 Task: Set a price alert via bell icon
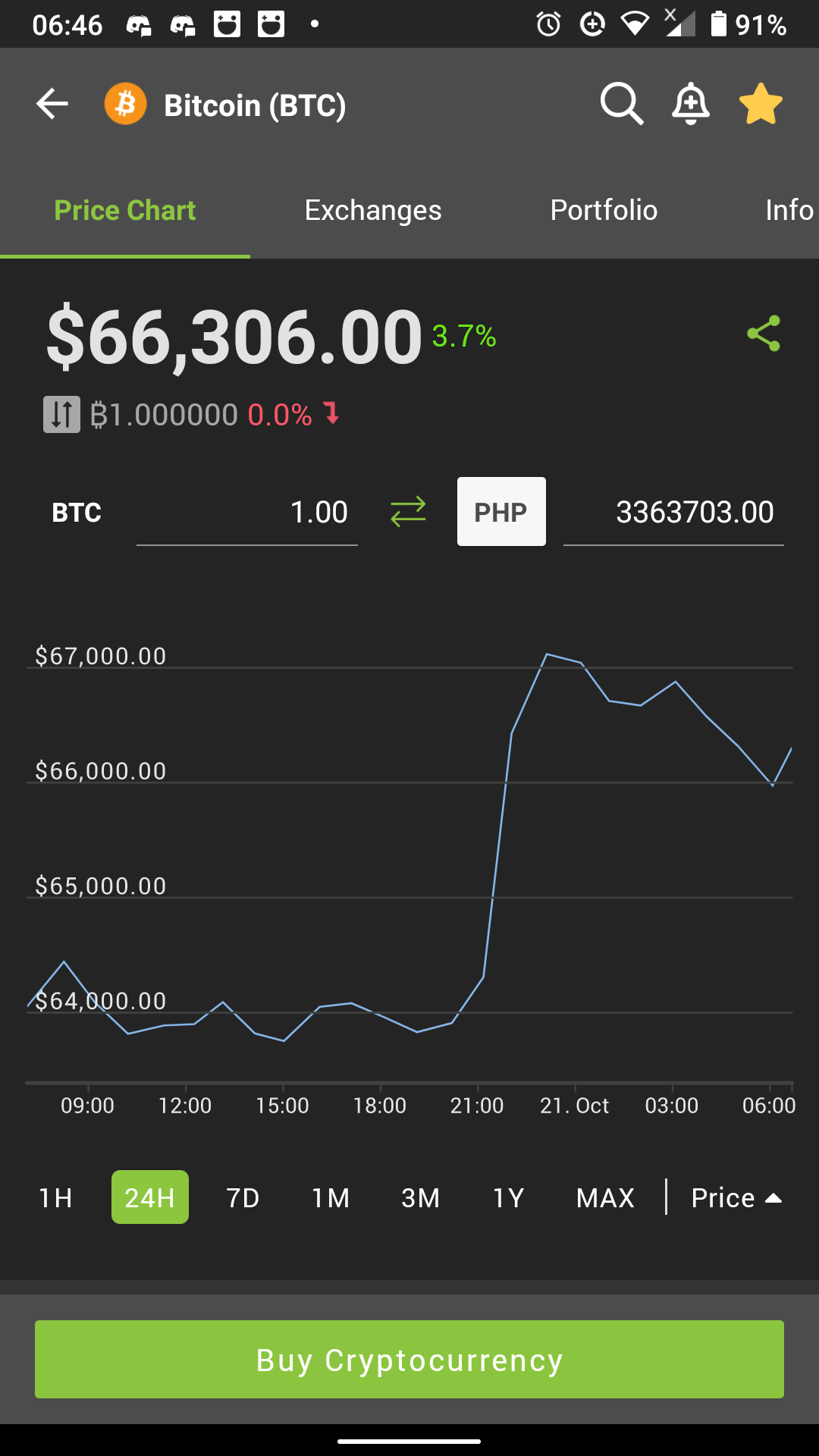point(691,104)
